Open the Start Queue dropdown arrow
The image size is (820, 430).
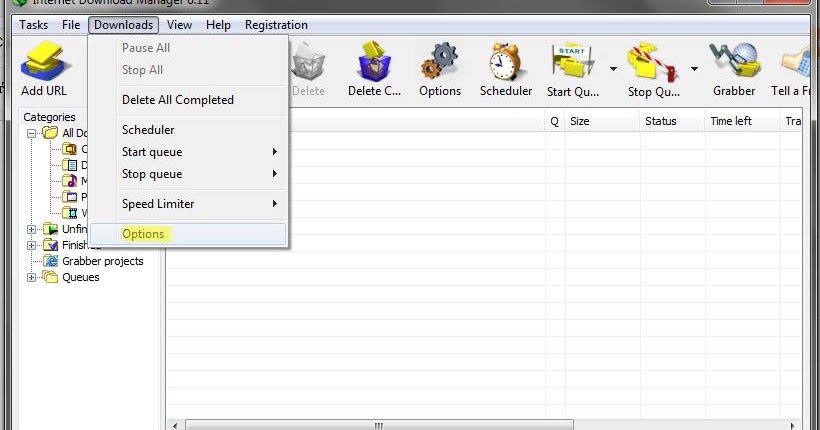coord(613,69)
